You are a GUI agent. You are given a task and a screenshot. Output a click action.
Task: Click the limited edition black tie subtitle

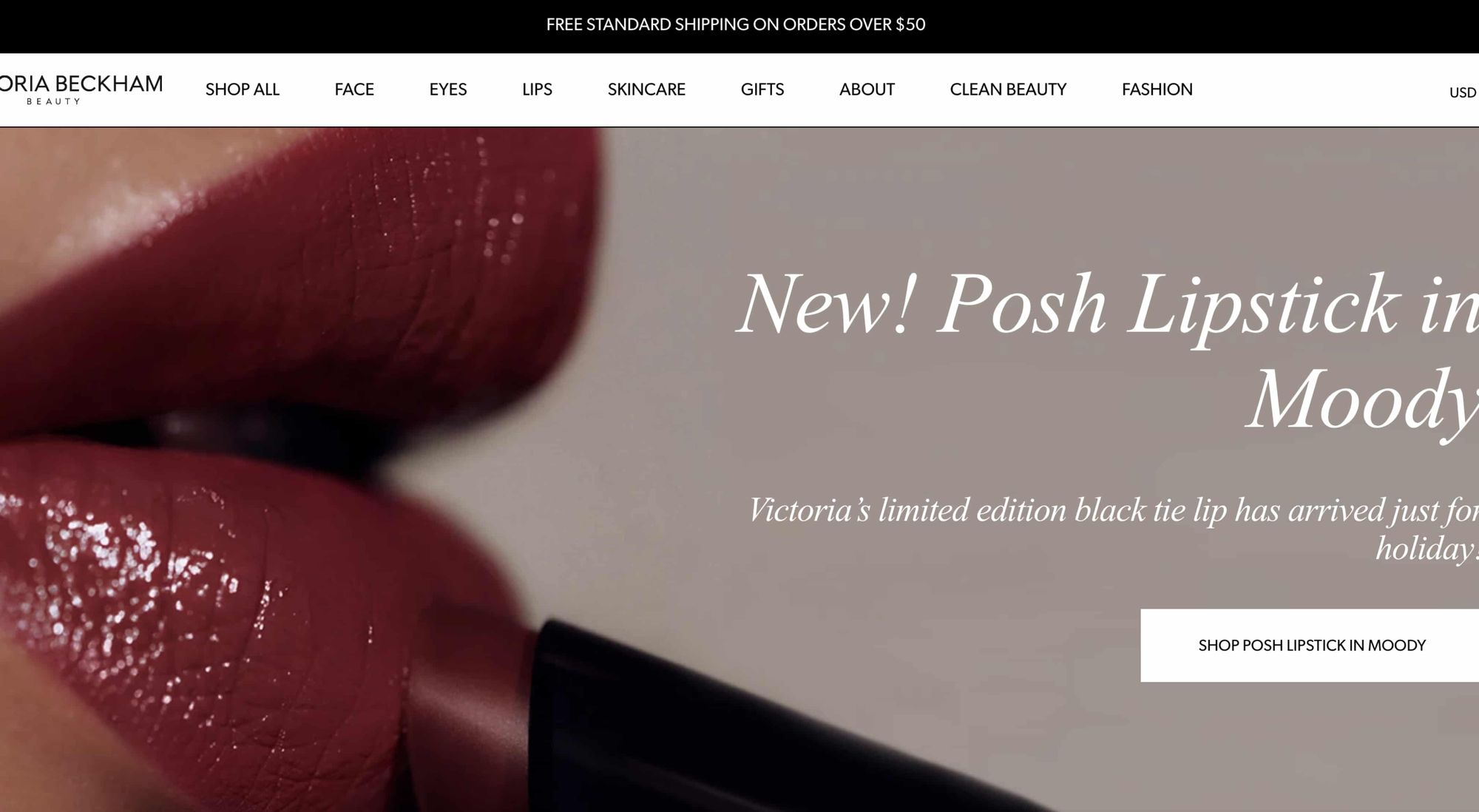coord(1114,528)
